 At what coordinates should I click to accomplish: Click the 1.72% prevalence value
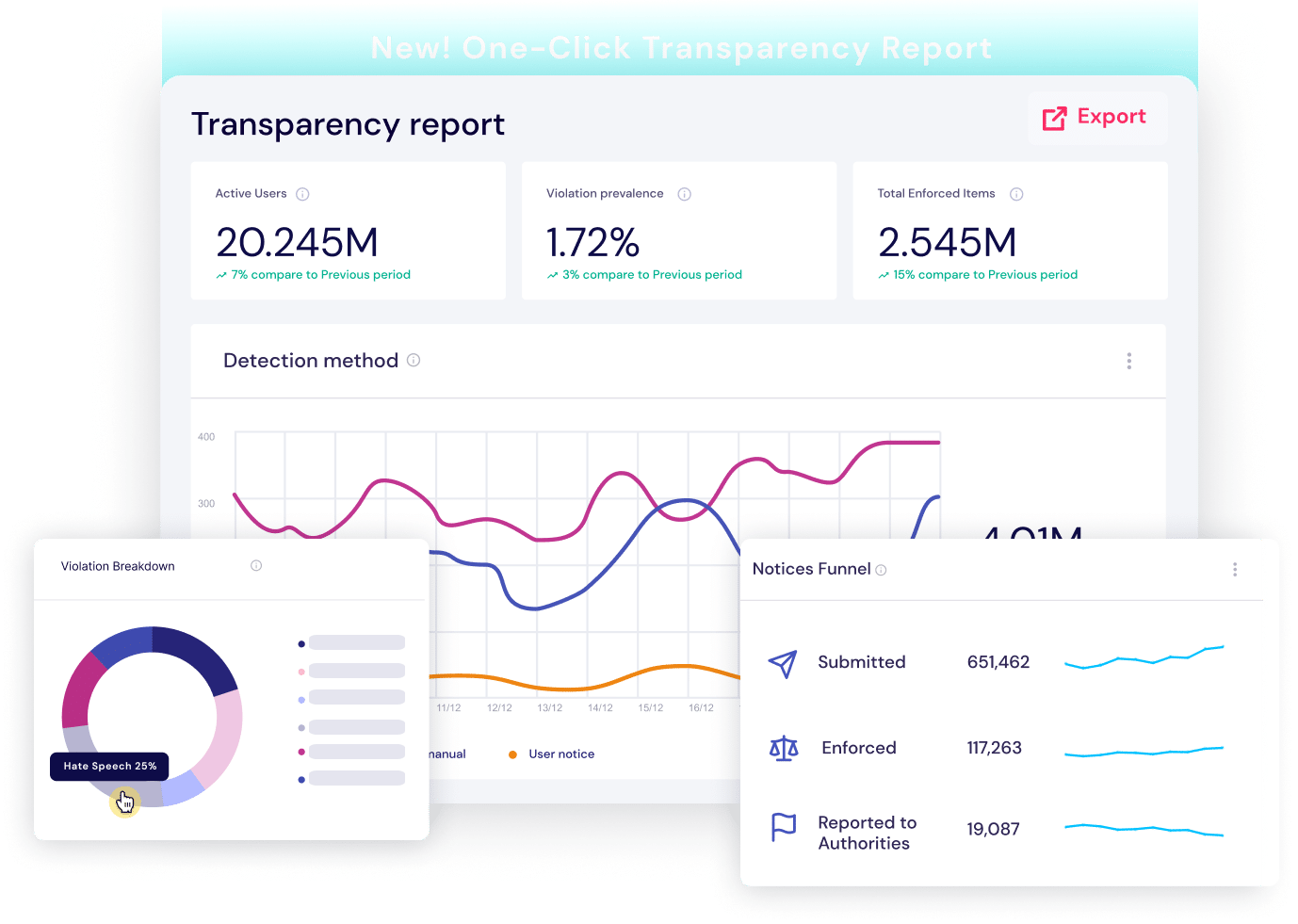coord(593,242)
